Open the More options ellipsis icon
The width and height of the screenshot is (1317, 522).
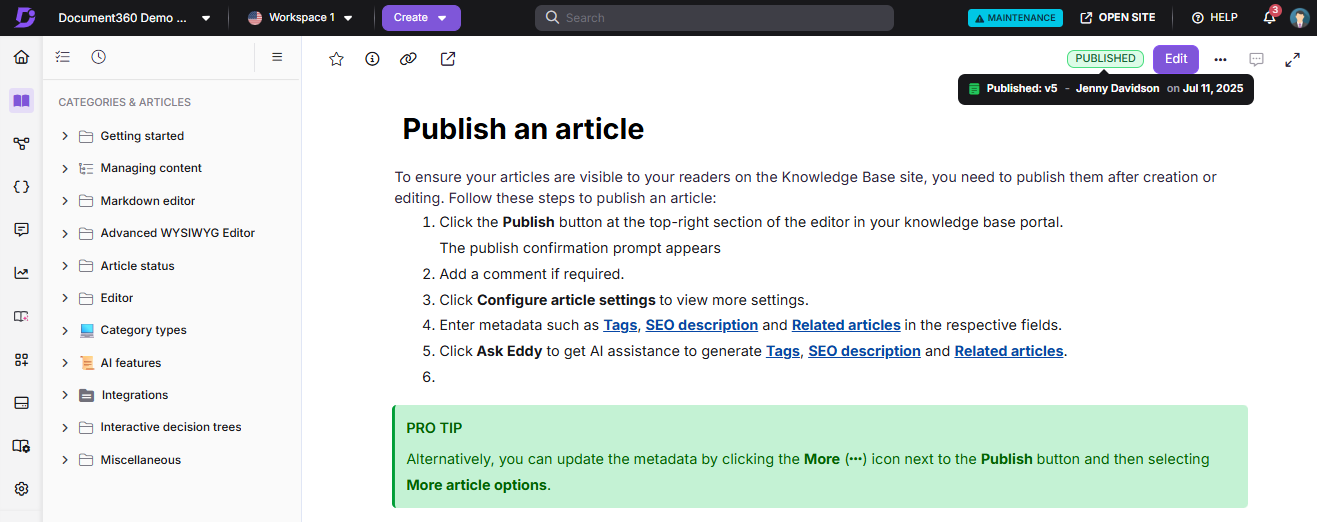1220,59
